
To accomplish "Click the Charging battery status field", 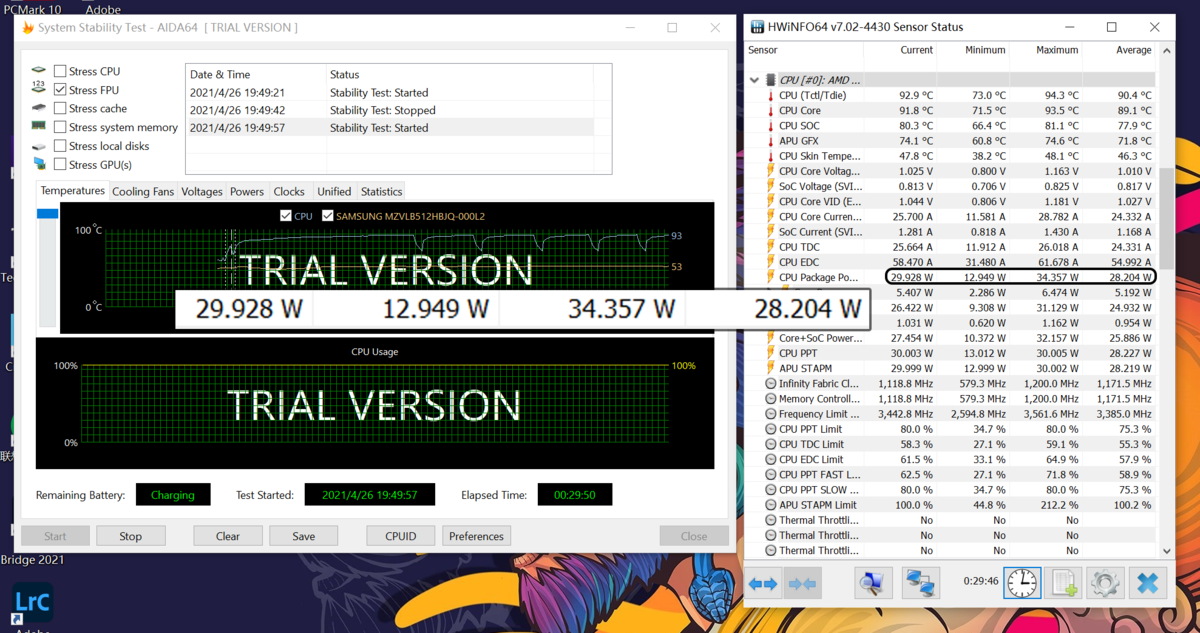I will pos(173,495).
